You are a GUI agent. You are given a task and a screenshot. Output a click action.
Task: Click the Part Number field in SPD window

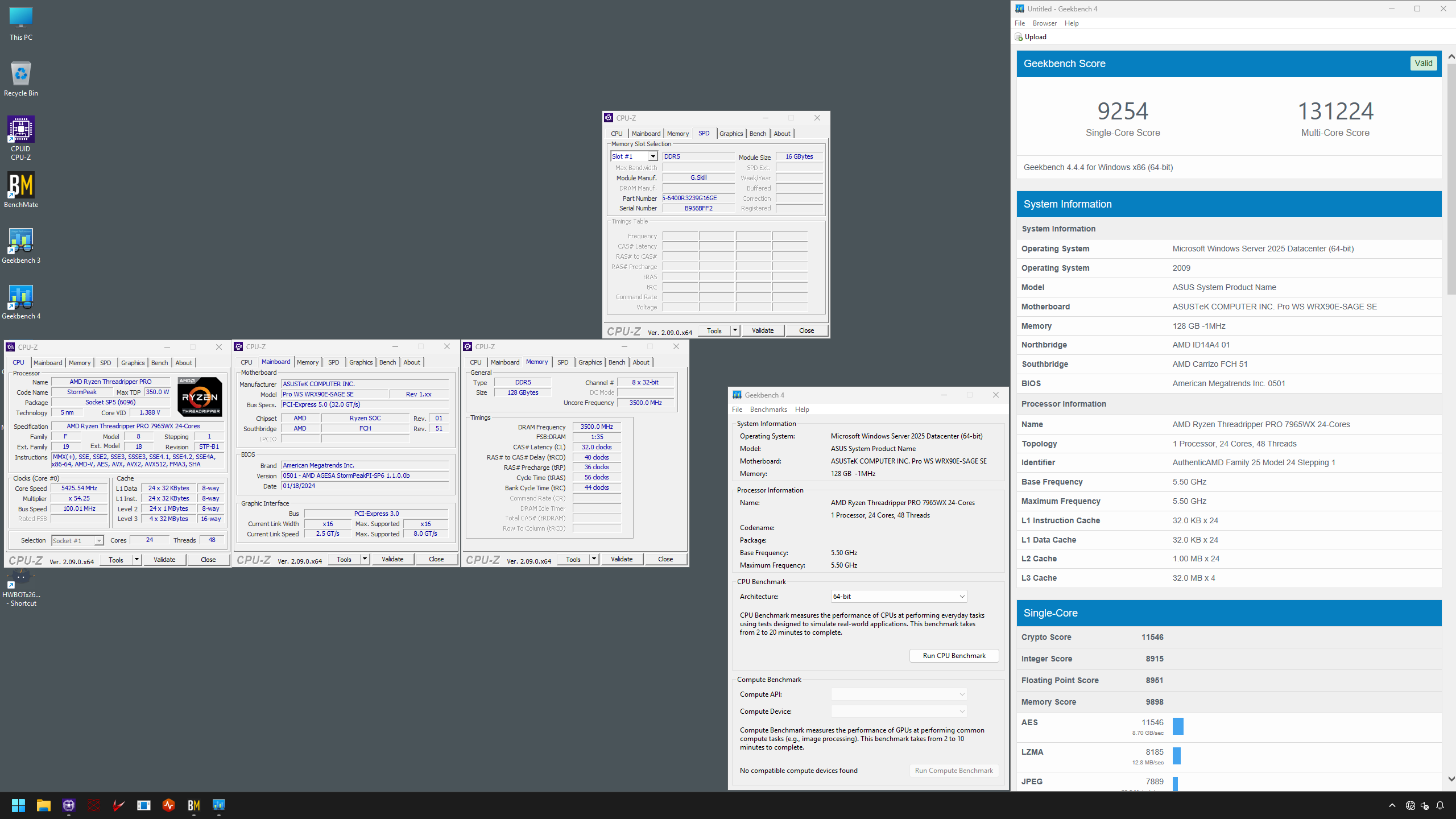(698, 198)
